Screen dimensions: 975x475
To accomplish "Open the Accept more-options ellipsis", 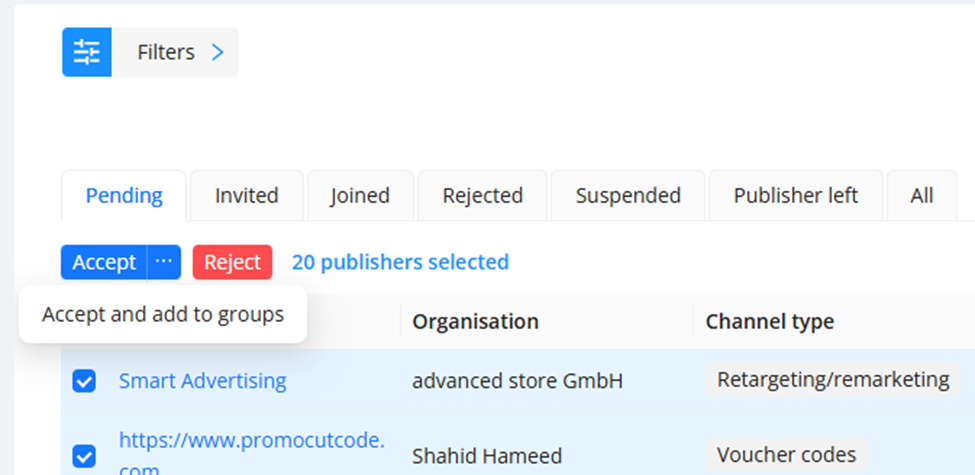I will tap(164, 262).
